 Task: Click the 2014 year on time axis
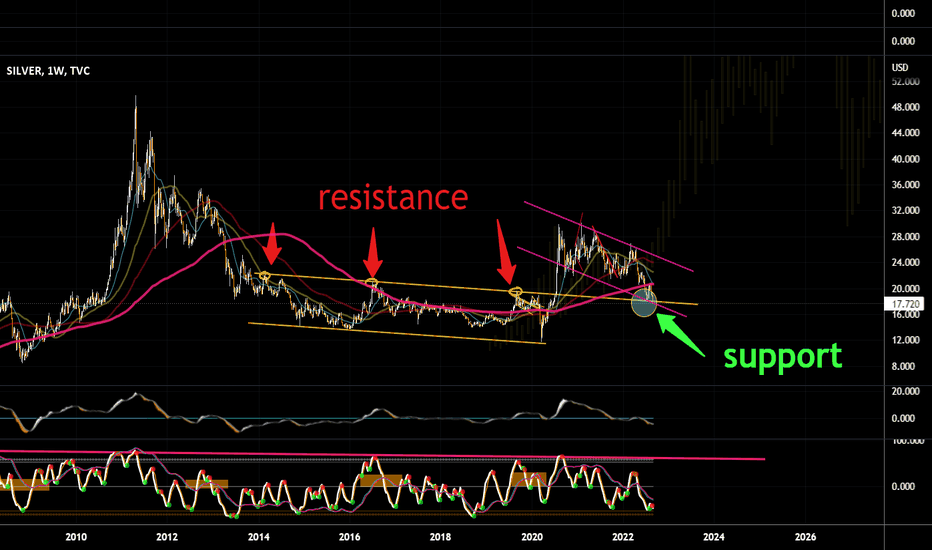(259, 537)
